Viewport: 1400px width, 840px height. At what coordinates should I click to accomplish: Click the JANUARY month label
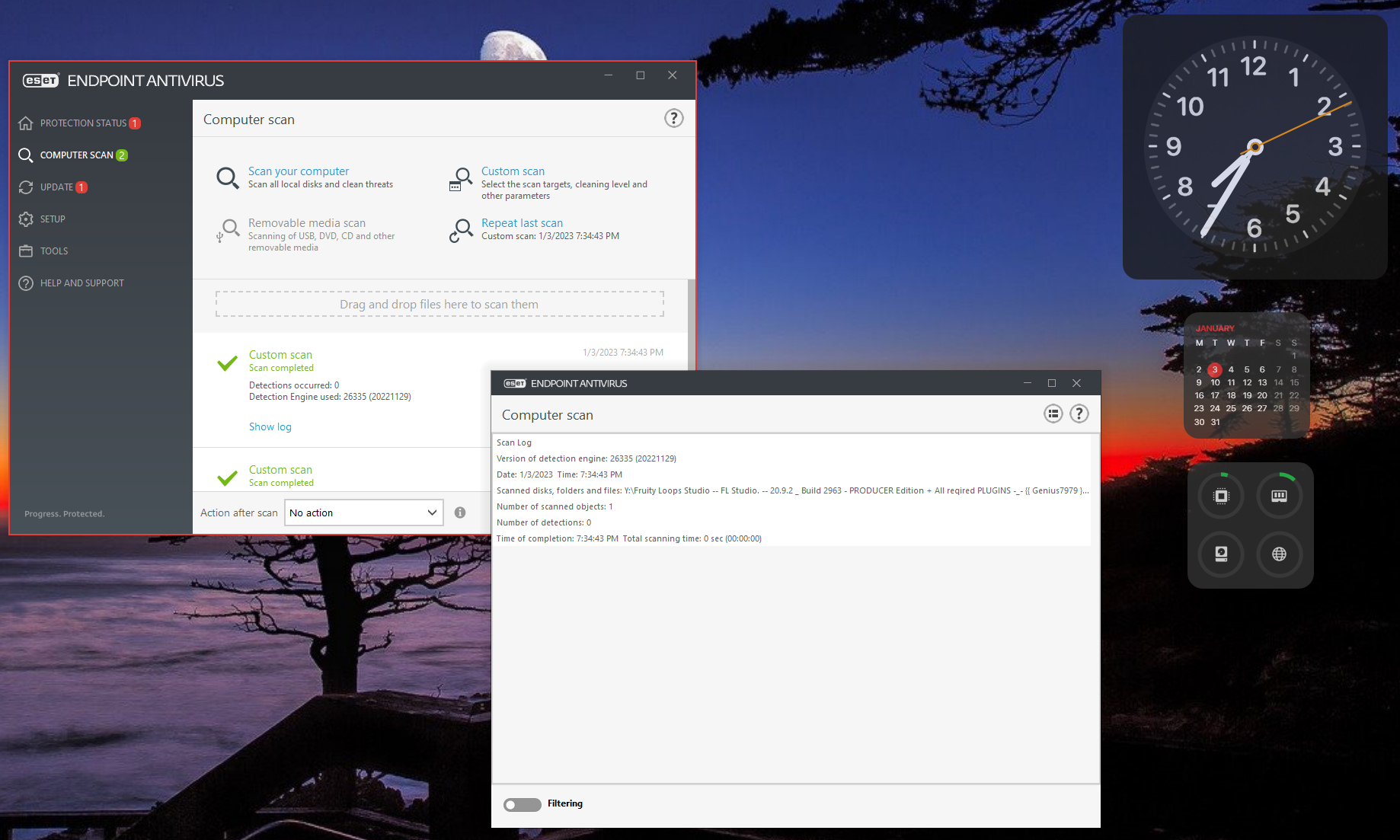pos(1215,328)
